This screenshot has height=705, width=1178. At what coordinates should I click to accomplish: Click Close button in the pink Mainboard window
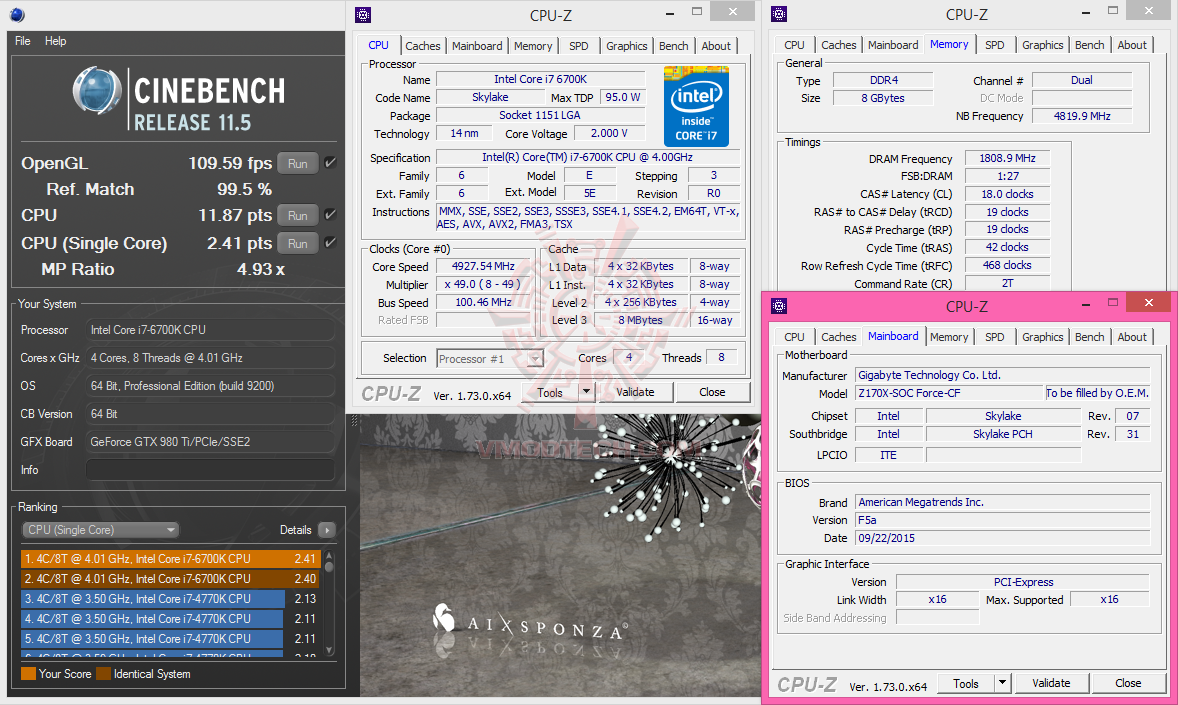[x=1128, y=682]
